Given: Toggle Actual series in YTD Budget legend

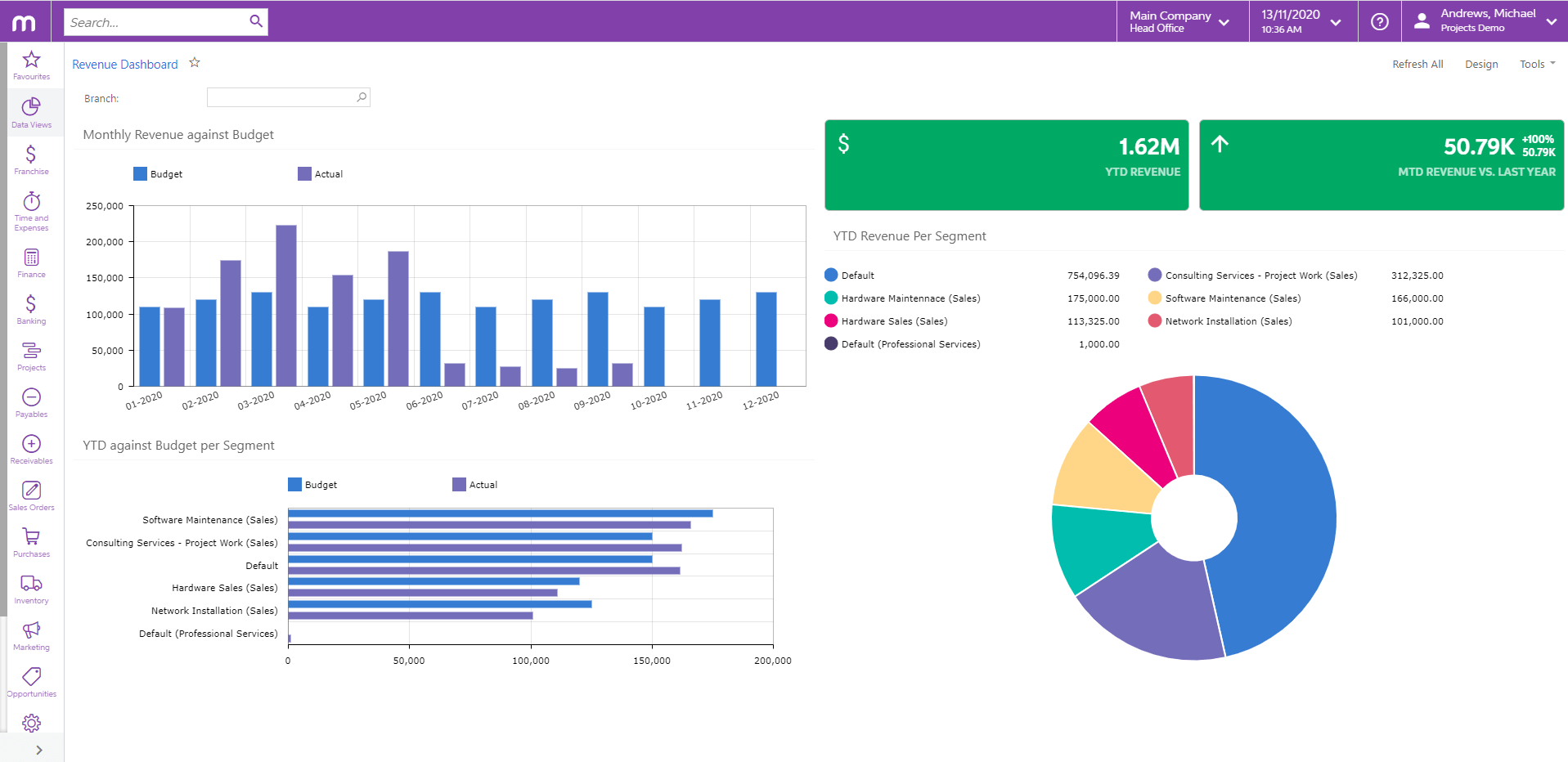Looking at the screenshot, I should [475, 485].
